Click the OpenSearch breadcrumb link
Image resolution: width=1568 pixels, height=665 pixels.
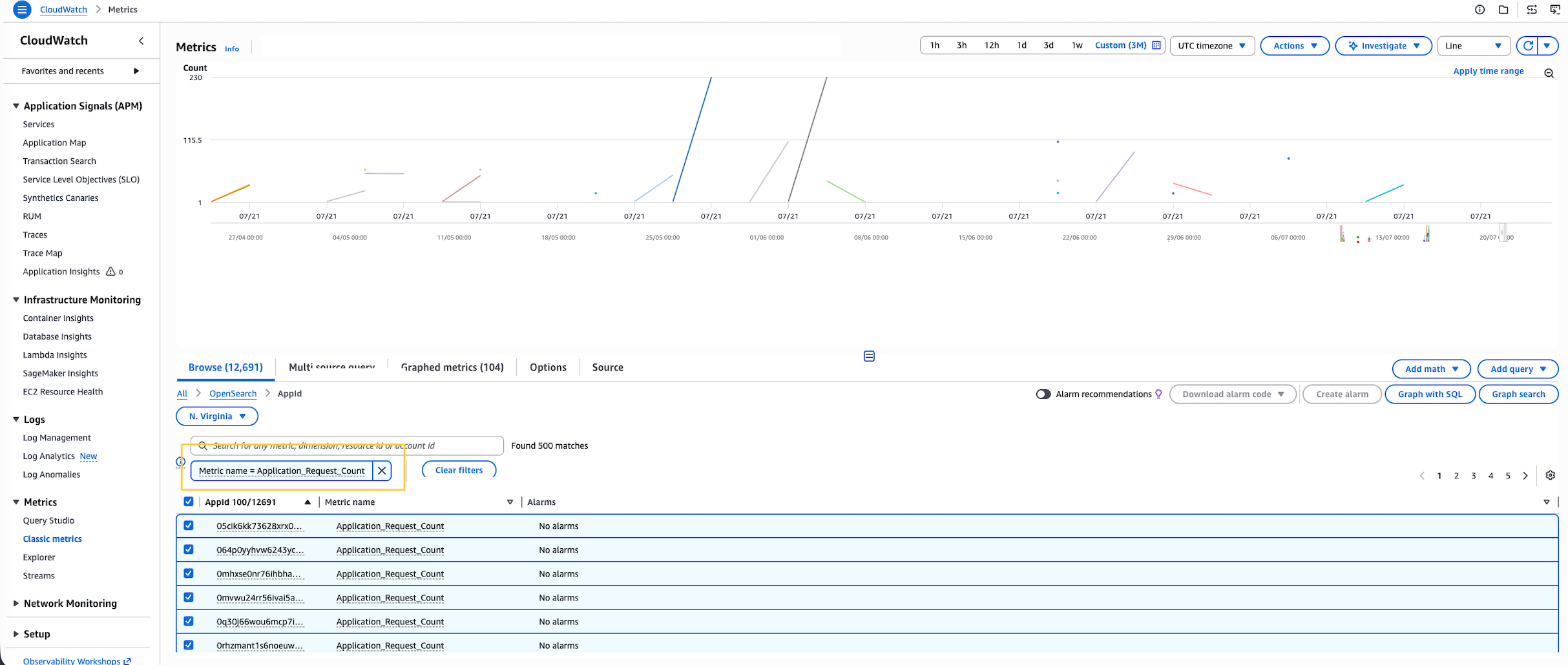click(233, 393)
